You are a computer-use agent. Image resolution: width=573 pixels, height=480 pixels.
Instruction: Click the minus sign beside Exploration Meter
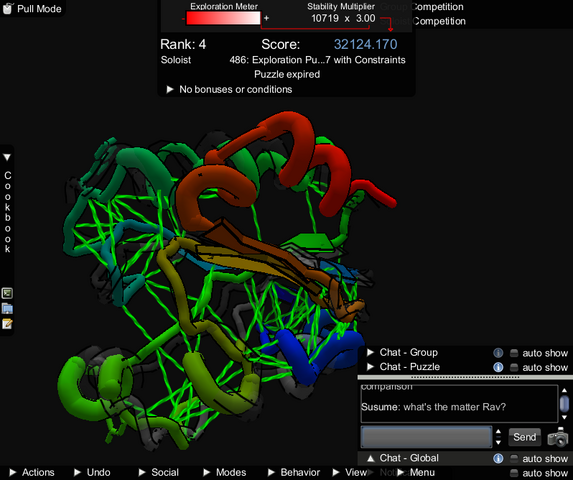tap(183, 18)
